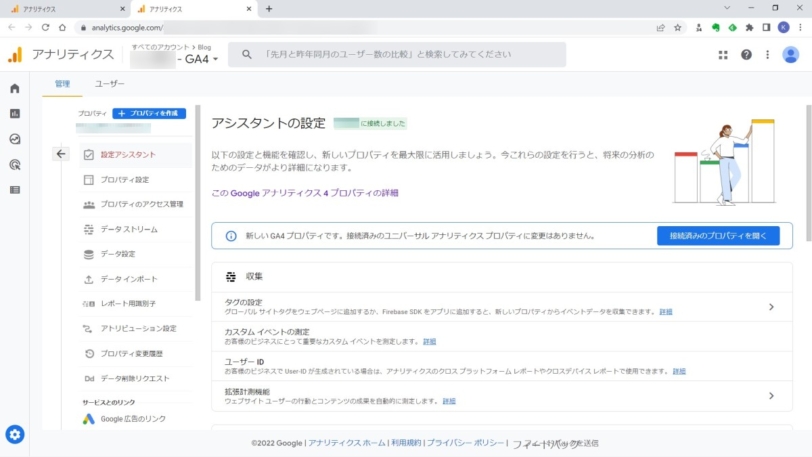The height and width of the screenshot is (457, 812).
Task: Click the main page vertical scrollbar
Action: (x=808, y=173)
